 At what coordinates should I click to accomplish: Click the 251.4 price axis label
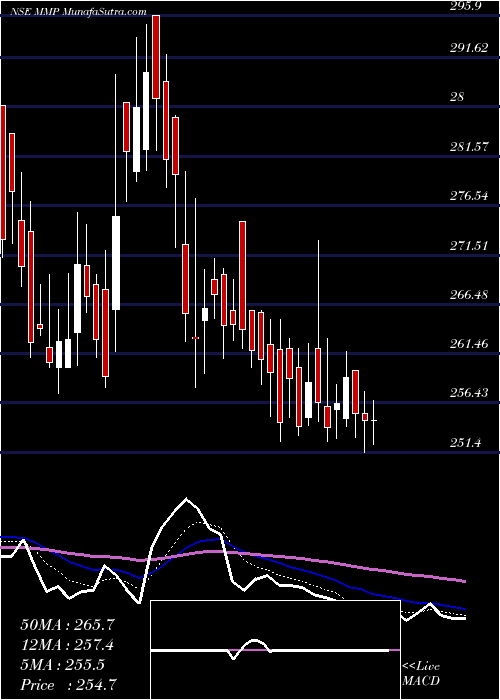click(465, 443)
